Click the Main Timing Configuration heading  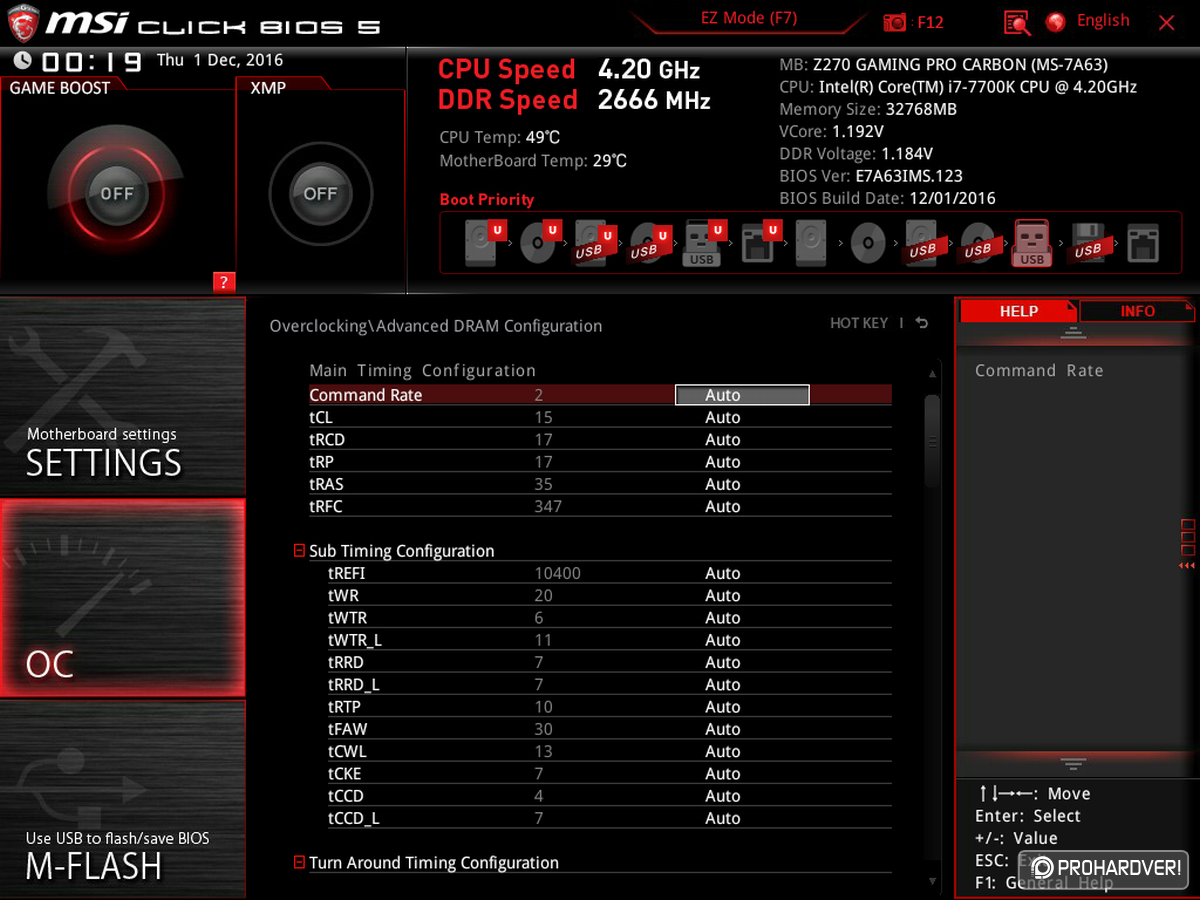(422, 371)
